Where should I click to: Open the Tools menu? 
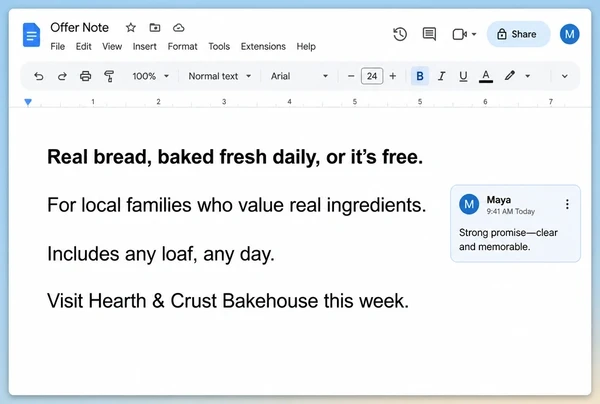coord(219,46)
